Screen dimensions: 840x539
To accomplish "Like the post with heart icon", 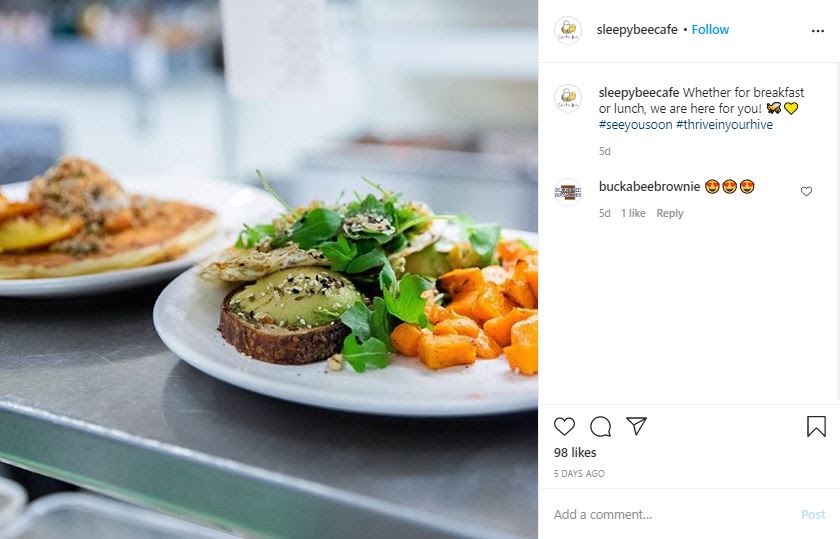I will (564, 426).
